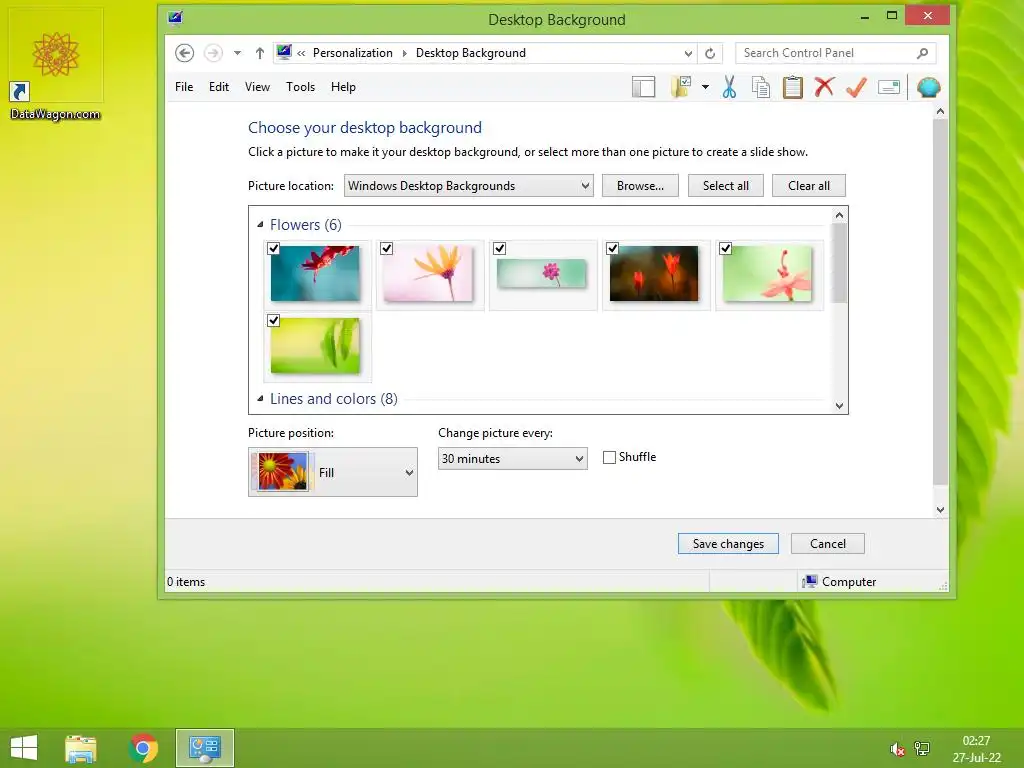1024x768 pixels.
Task: Select the red flower on teal thumbnail
Action: (315, 274)
